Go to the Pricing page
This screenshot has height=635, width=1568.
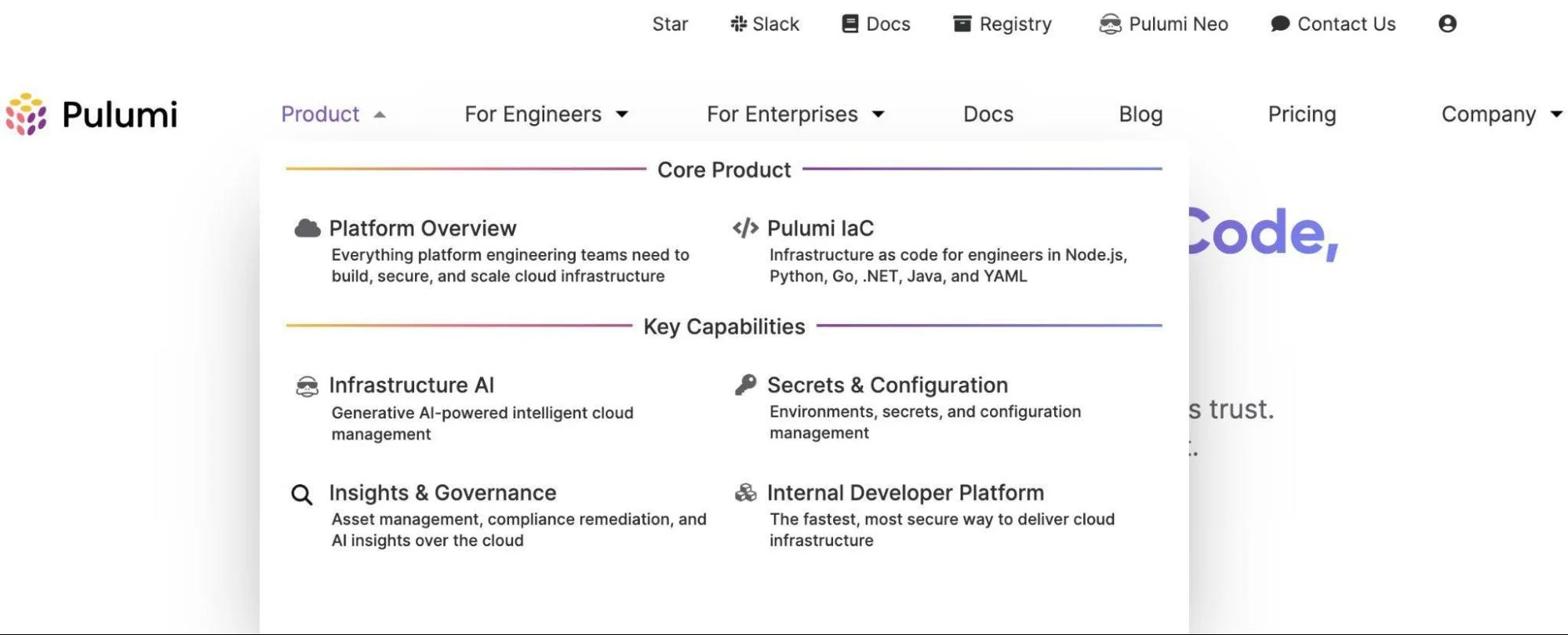tap(1302, 115)
